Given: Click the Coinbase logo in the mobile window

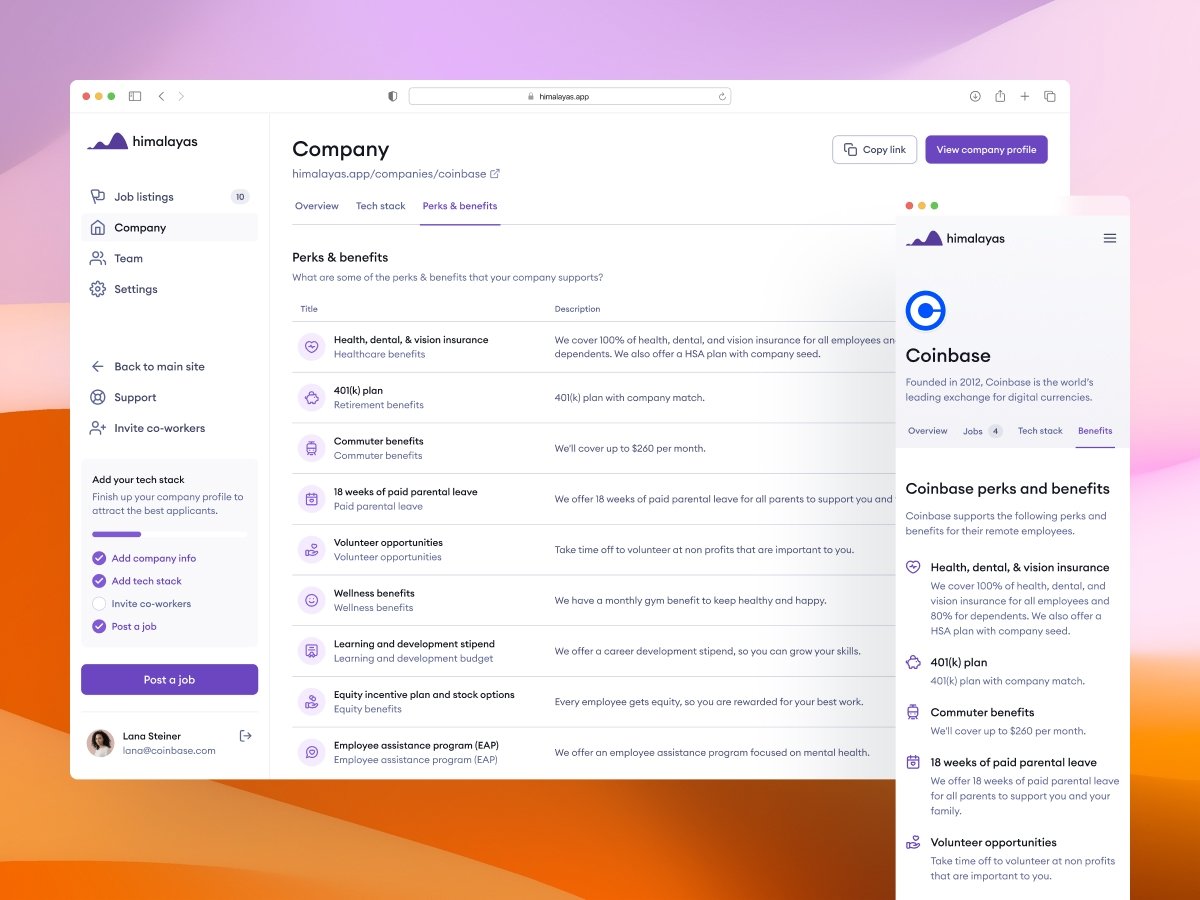Looking at the screenshot, I should point(926,310).
